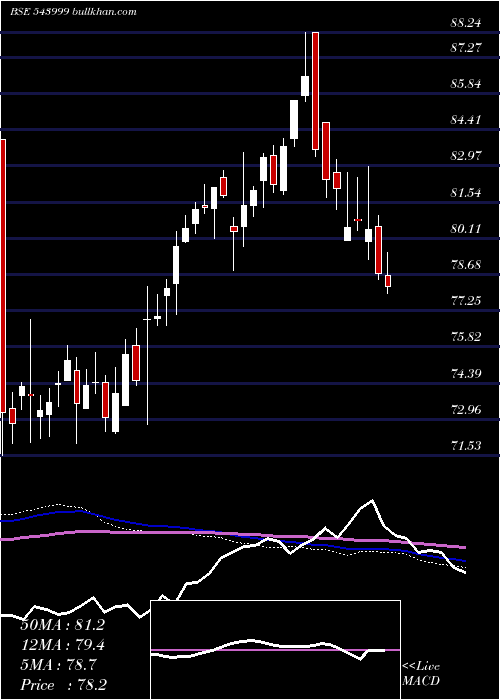Click the 50MA : 81.2 readout
This screenshot has width=500, height=700.
62,625
